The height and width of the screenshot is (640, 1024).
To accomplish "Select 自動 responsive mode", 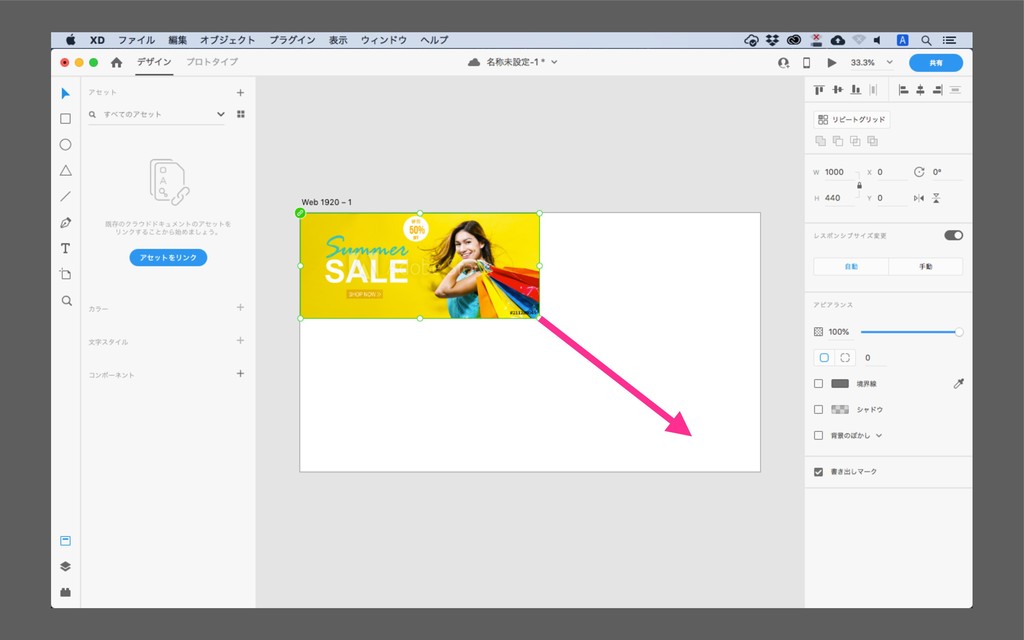I will (x=851, y=266).
